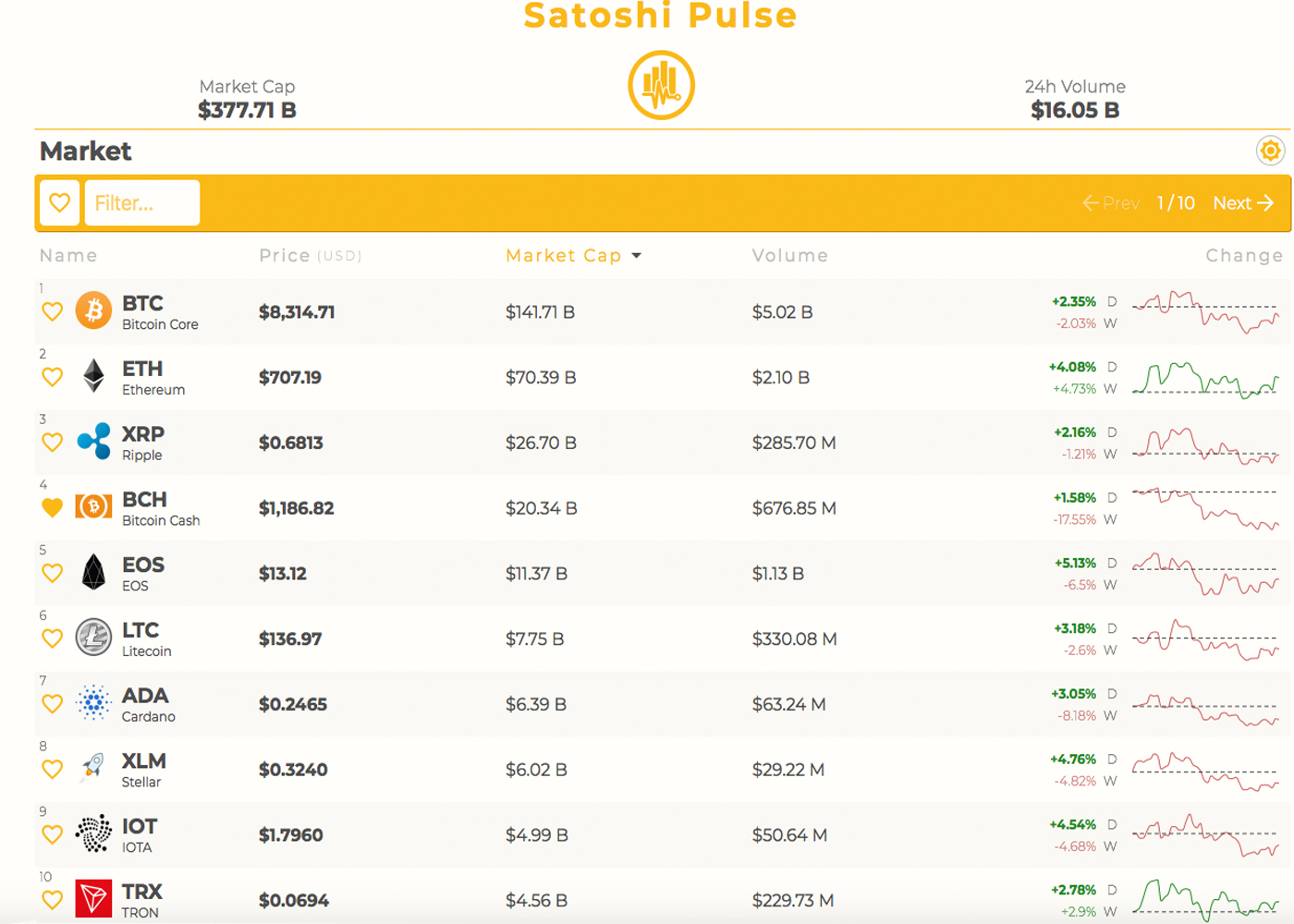Open XLM price sparkline chart
This screenshot has width=1294, height=924.
click(x=1206, y=772)
